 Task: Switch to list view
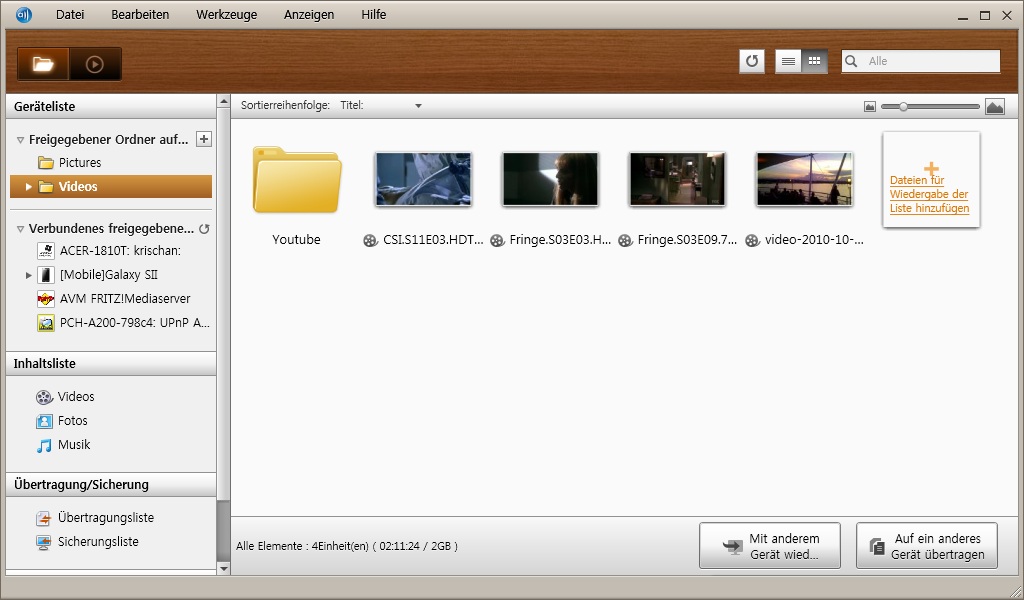tap(788, 61)
